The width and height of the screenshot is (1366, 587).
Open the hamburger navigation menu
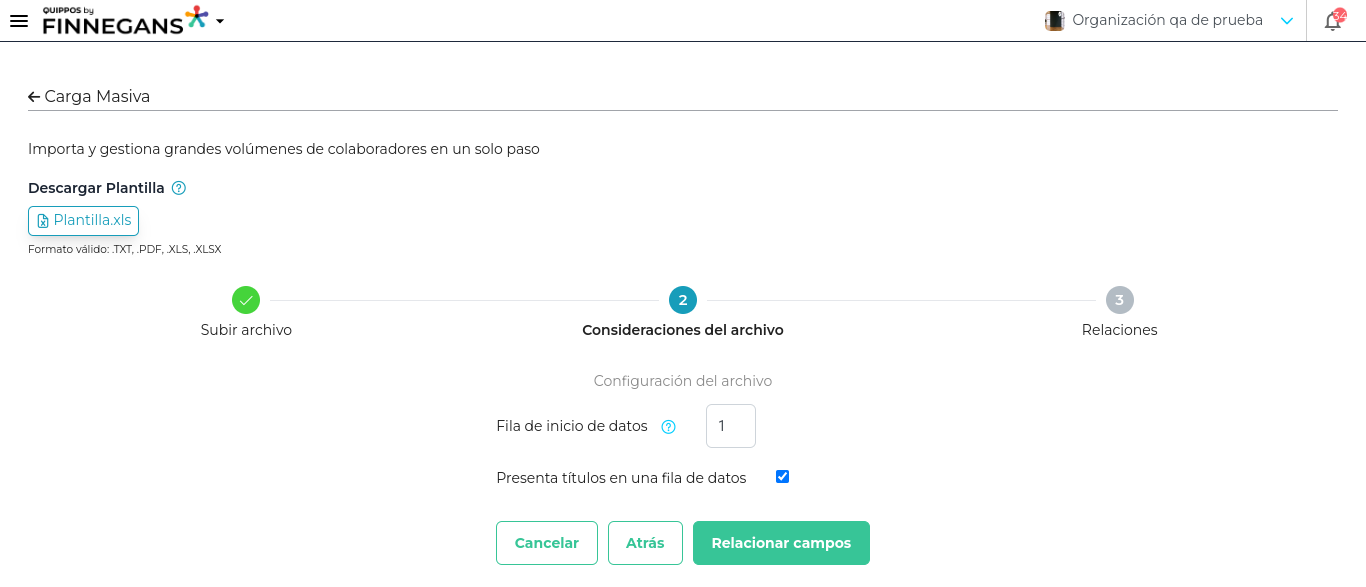(x=18, y=21)
